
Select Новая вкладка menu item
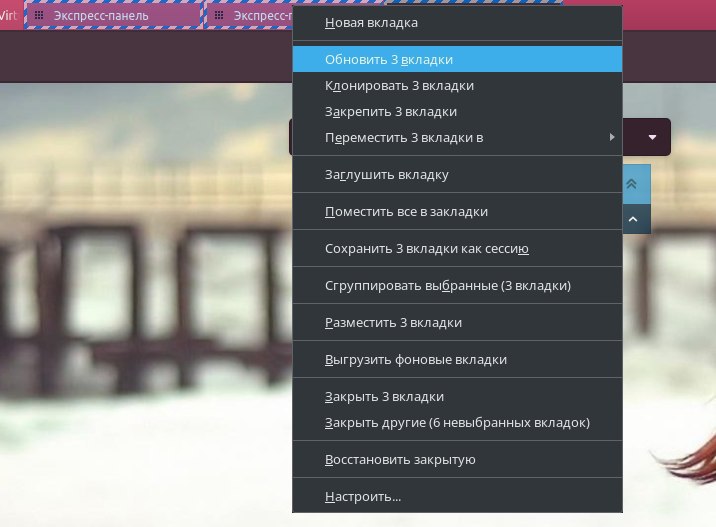pos(457,23)
